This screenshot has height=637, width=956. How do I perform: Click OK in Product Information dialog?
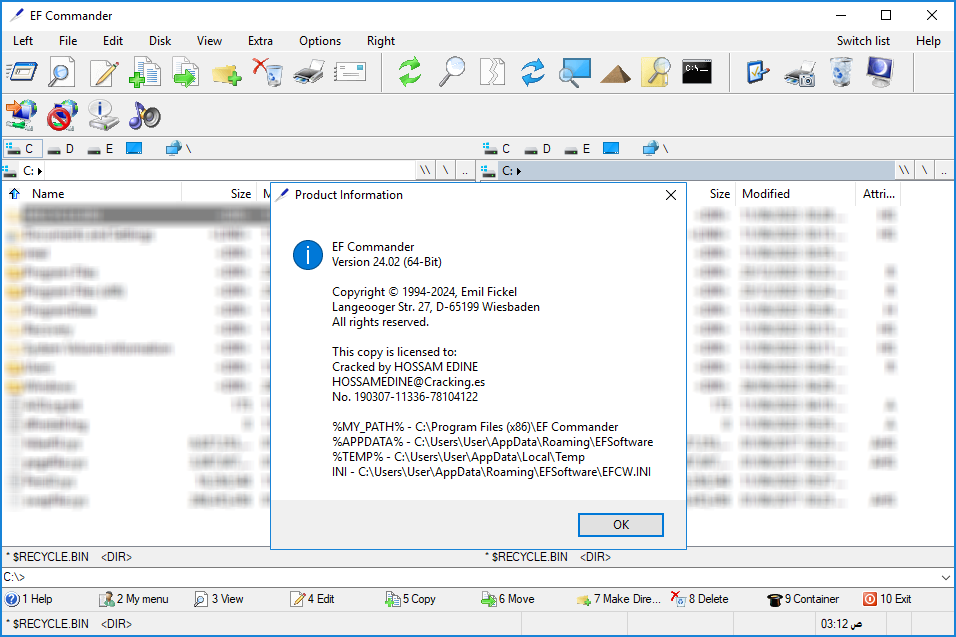click(x=621, y=525)
